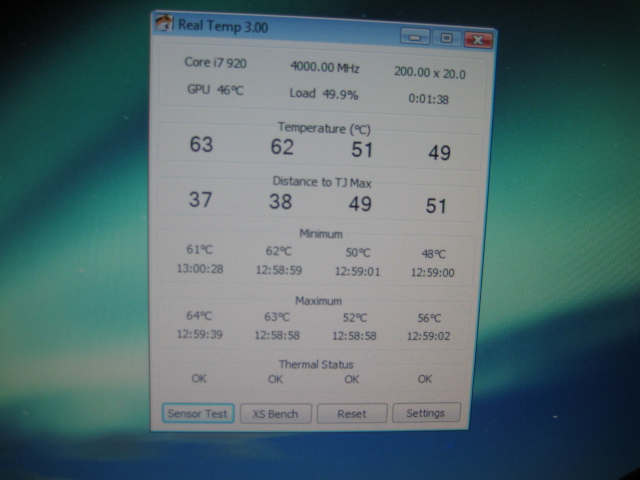Click the Thermal Status heading

pyautogui.click(x=316, y=364)
